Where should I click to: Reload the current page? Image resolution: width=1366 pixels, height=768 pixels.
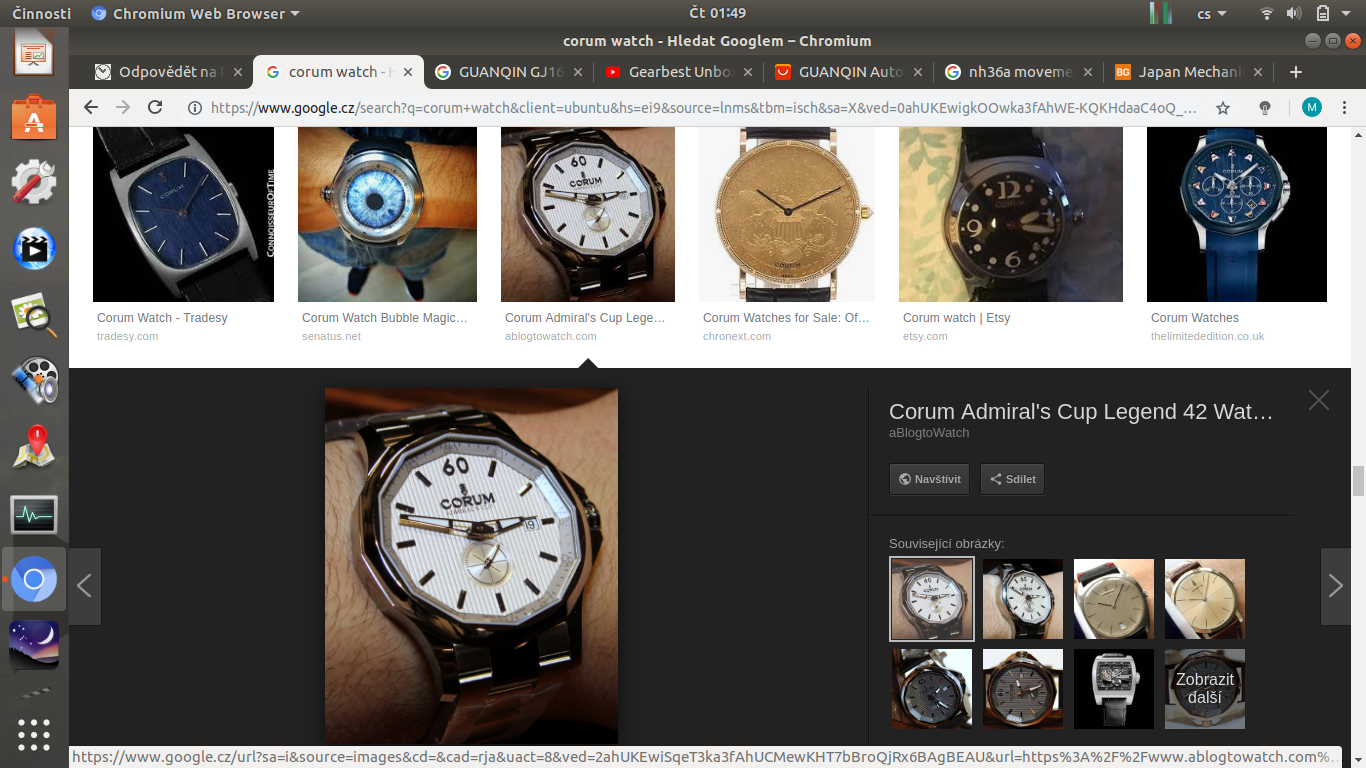coord(155,108)
